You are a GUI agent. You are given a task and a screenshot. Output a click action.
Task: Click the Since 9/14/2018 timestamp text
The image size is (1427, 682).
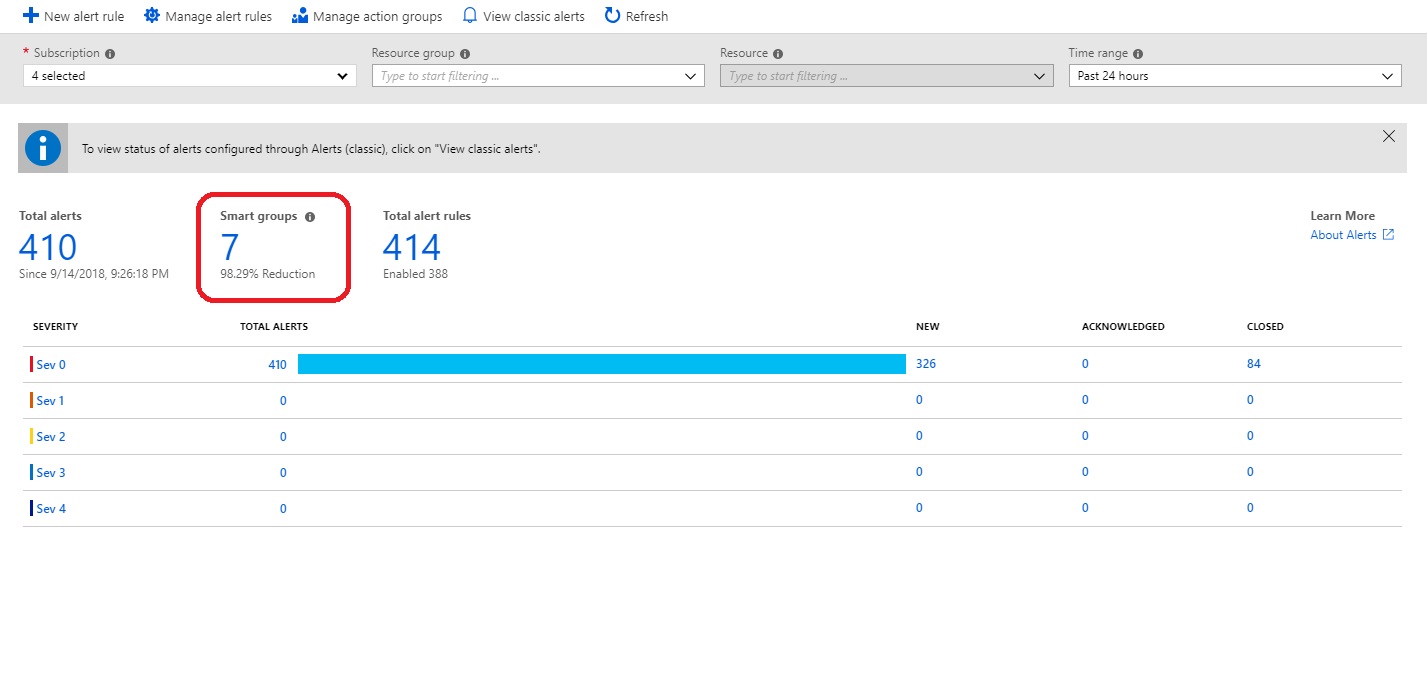94,274
